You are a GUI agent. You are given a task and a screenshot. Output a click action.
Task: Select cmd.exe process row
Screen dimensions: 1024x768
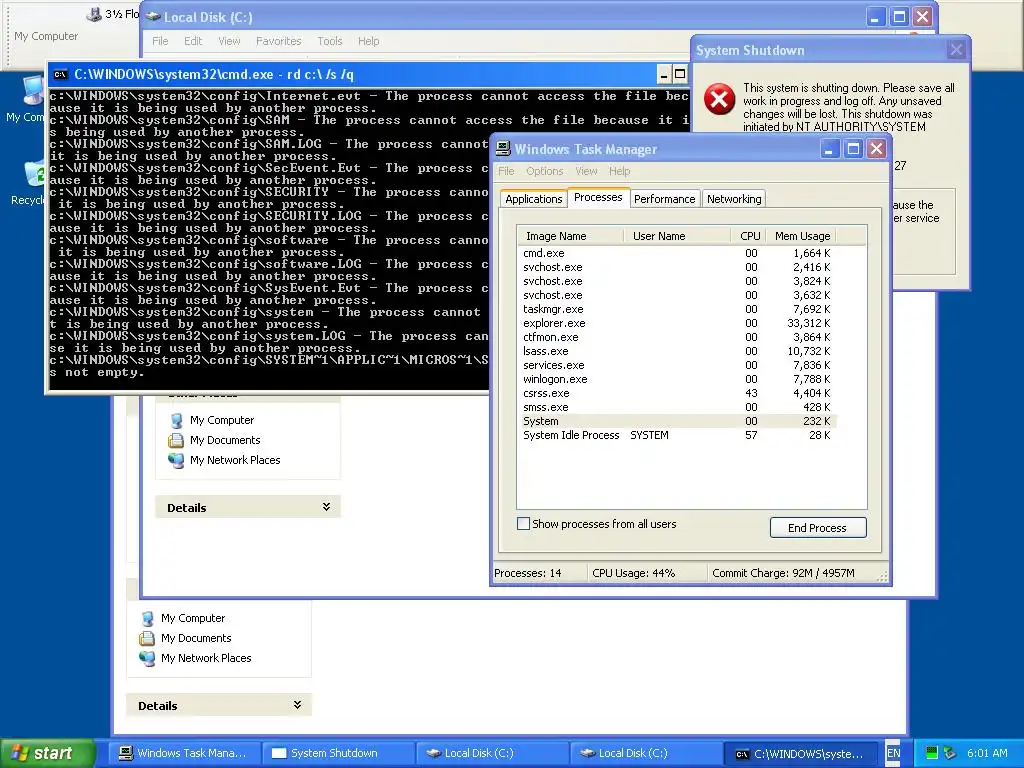point(677,253)
